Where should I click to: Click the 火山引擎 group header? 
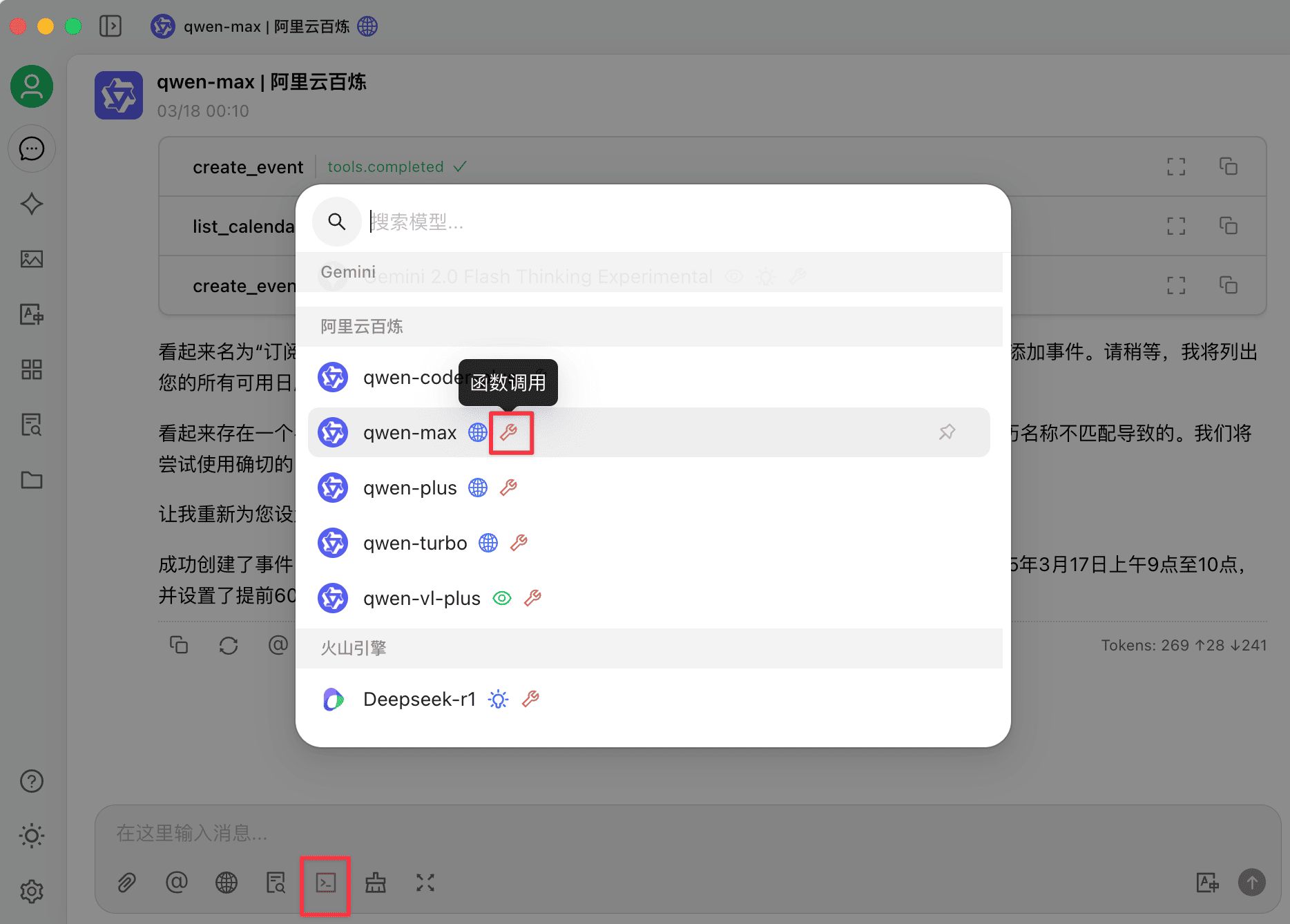[x=649, y=648]
